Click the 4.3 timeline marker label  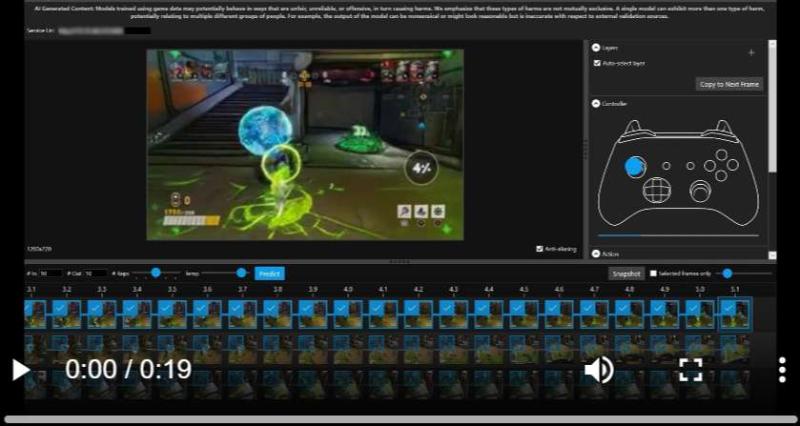[454, 289]
